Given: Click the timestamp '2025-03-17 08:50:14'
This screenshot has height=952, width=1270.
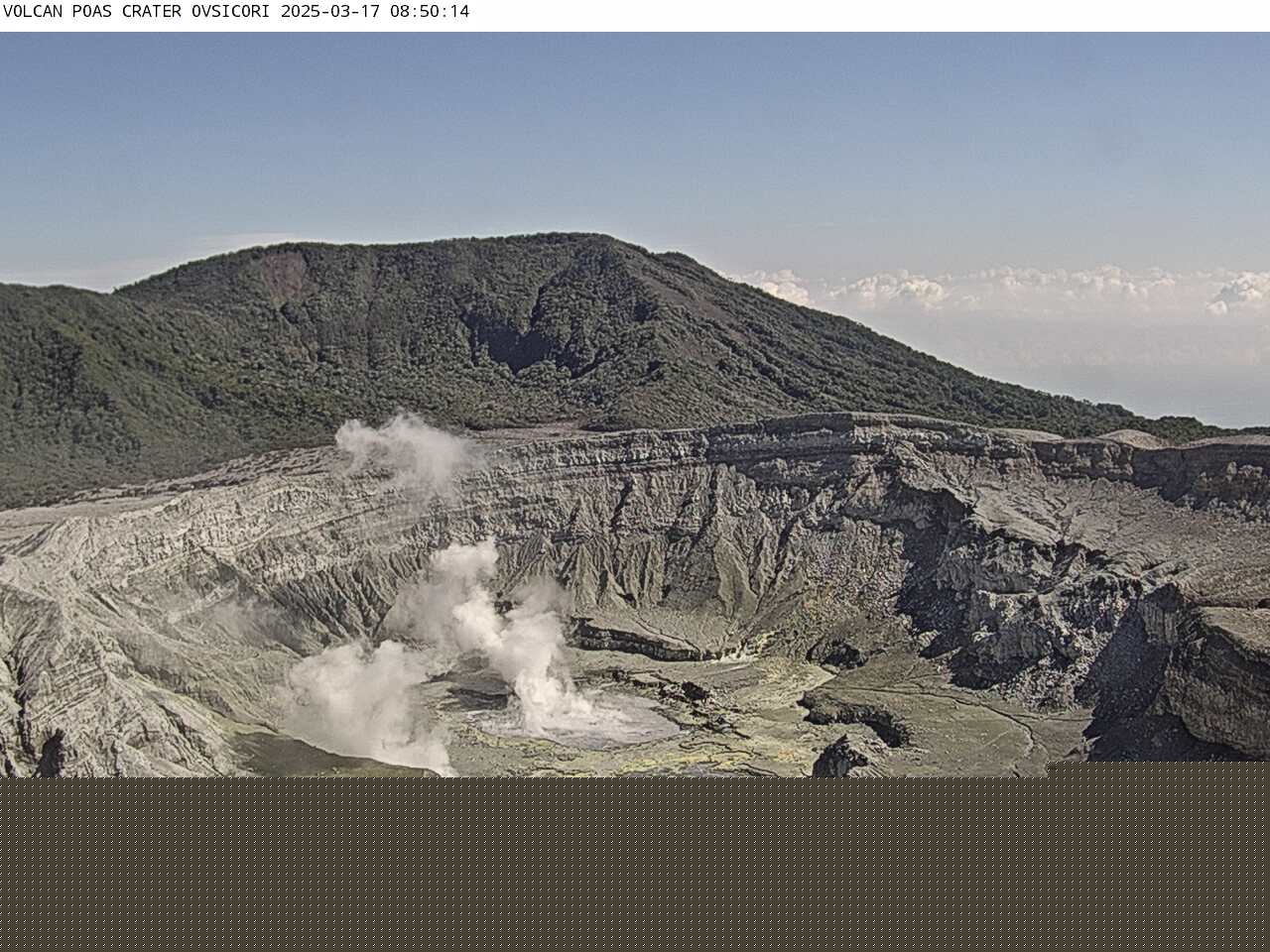Looking at the screenshot, I should click(x=376, y=12).
